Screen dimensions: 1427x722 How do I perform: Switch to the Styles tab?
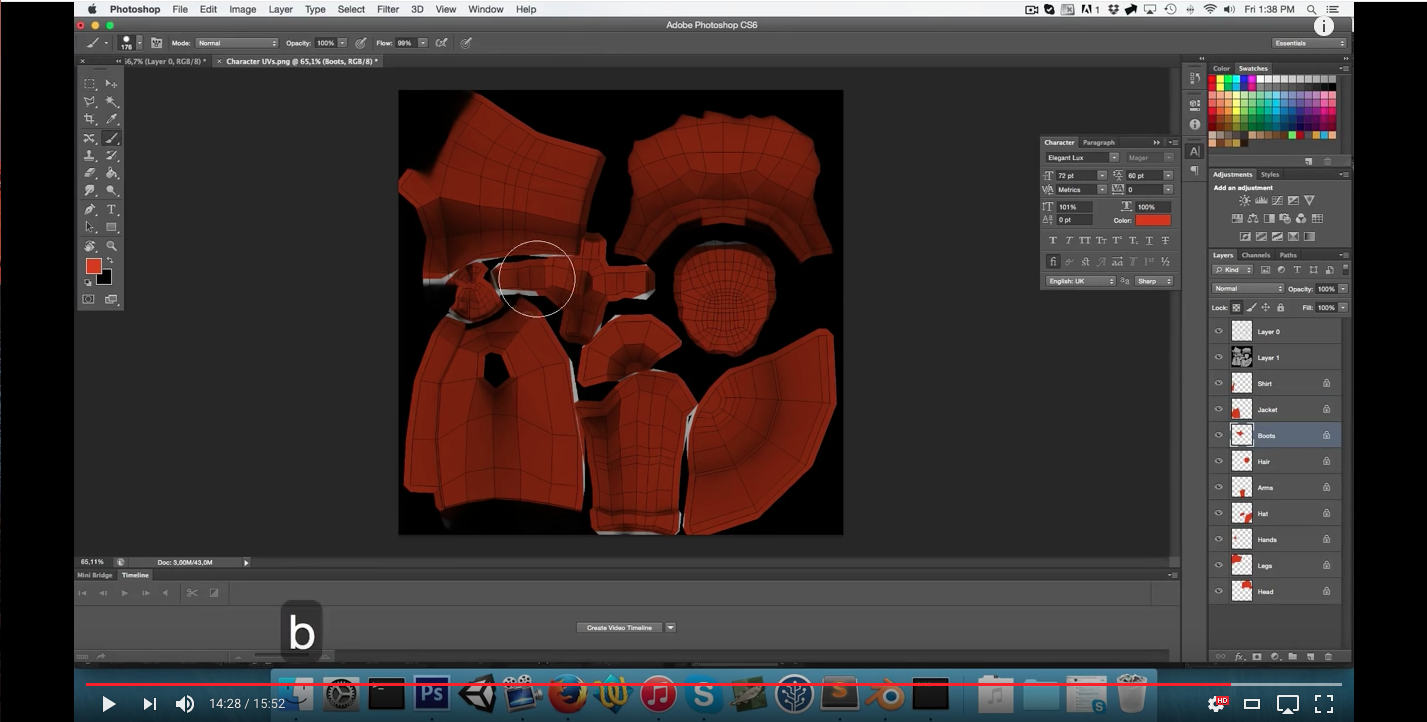coord(1269,174)
